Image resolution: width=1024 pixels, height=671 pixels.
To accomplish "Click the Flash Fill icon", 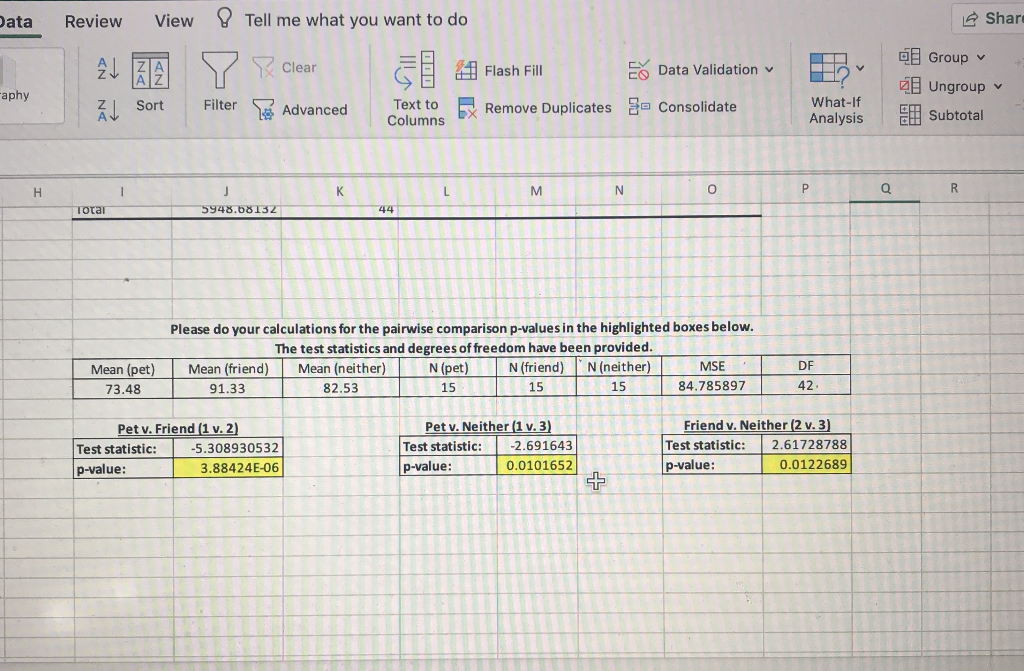I will 466,70.
